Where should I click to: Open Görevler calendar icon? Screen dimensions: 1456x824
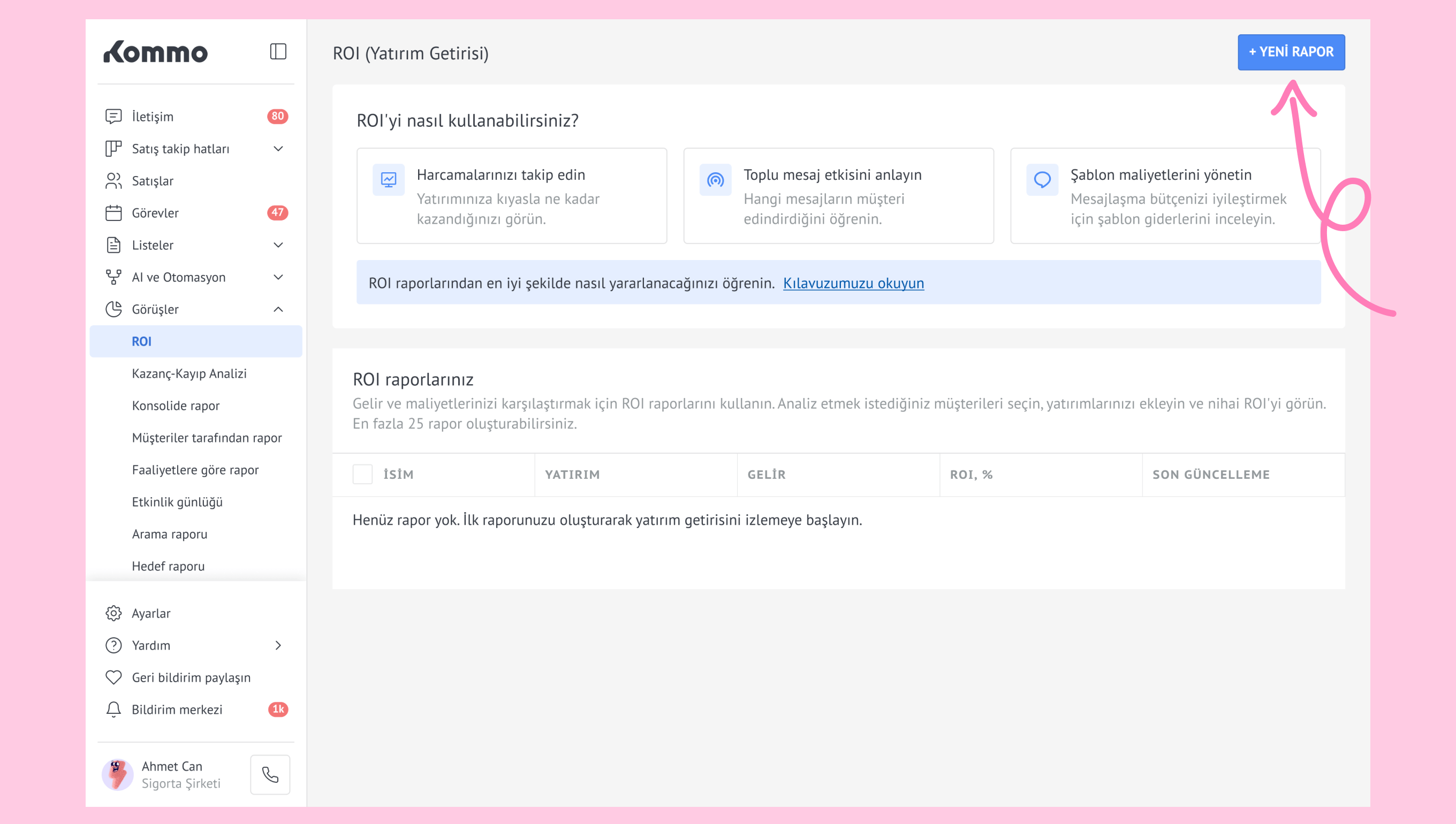113,213
